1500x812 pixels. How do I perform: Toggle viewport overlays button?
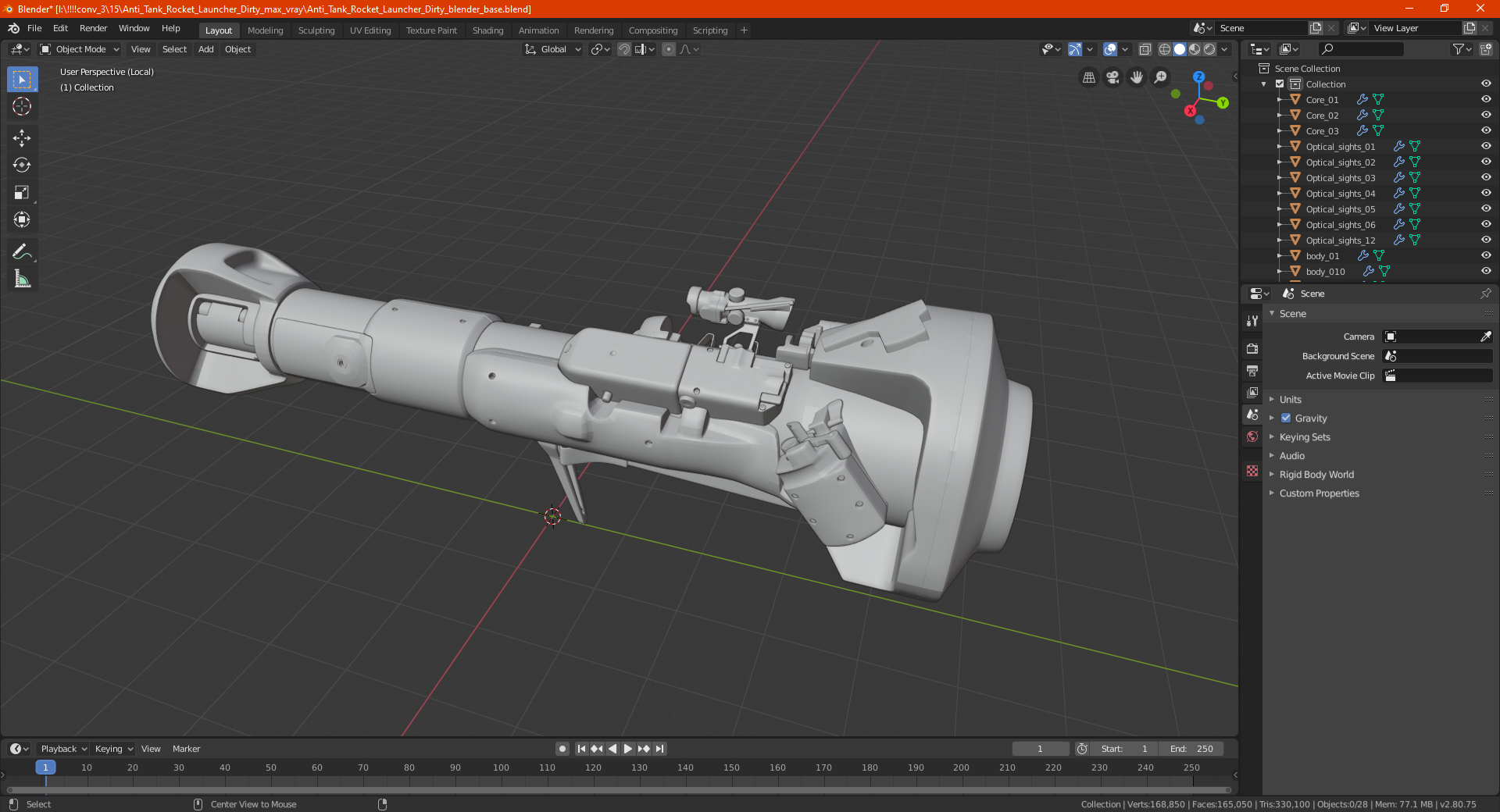[1110, 49]
